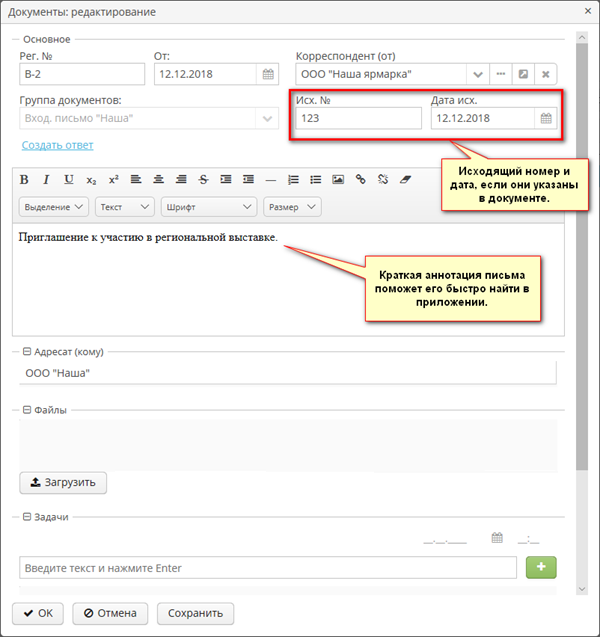Insert a hyperlink with the link icon
The image size is (600, 637).
coord(361,180)
